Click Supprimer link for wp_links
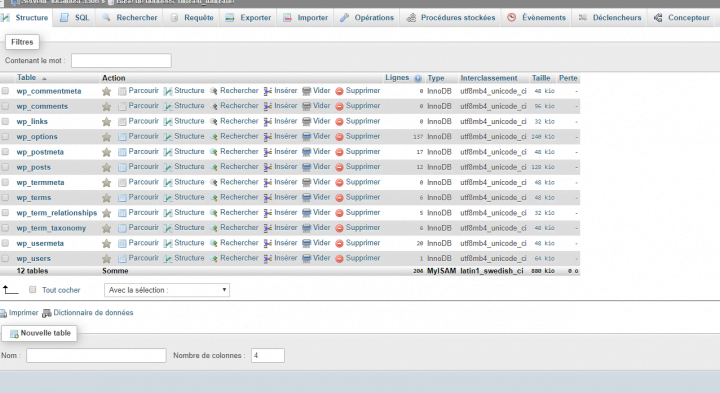The height and width of the screenshot is (393, 720). [363, 121]
